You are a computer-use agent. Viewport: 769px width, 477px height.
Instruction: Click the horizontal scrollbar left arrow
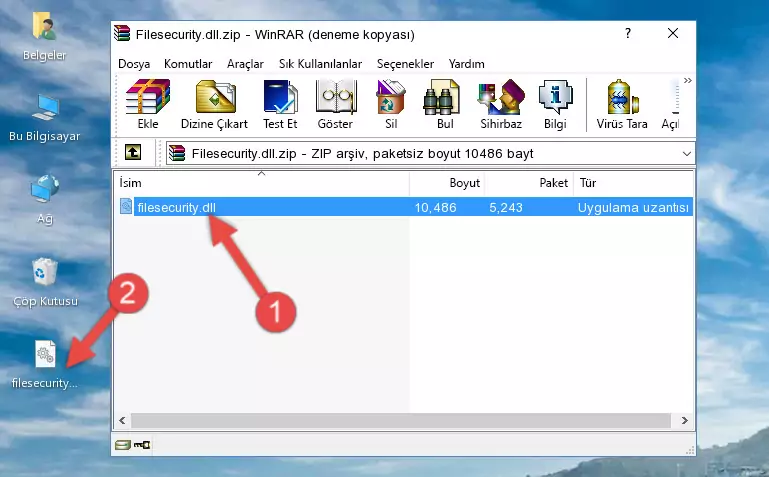pos(122,421)
